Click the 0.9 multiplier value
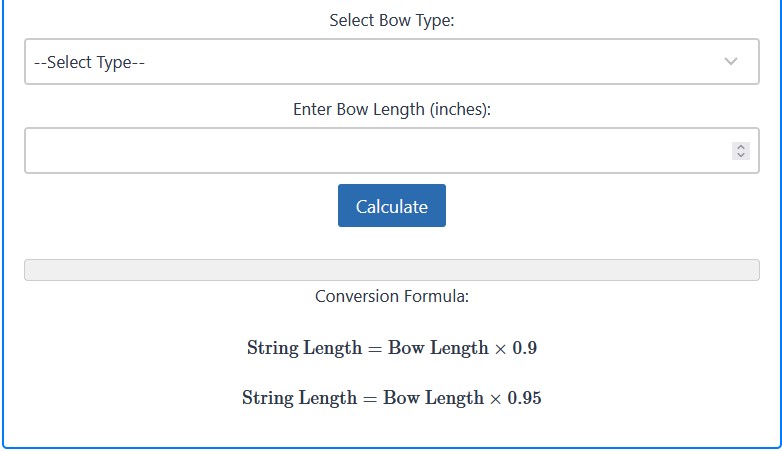This screenshot has height=451, width=782. click(x=524, y=348)
